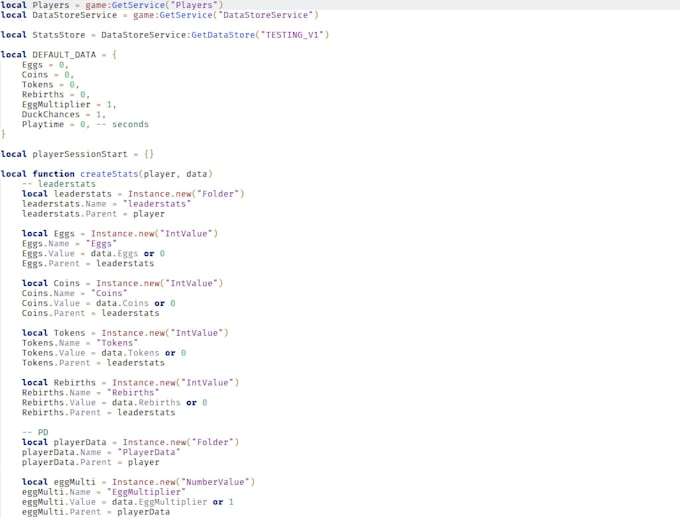This screenshot has height=518, width=680.
Task: Click the 'Rebirths = 0,' entry
Action: pyautogui.click(x=56, y=95)
